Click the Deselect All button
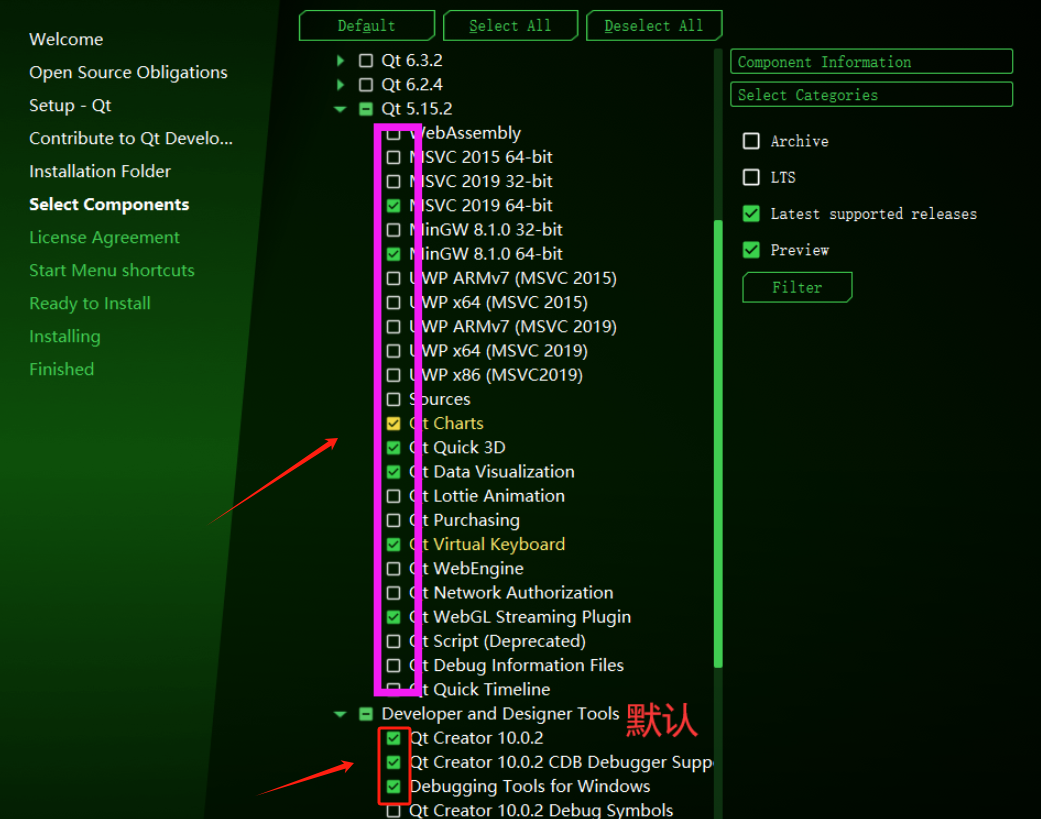Viewport: 1041px width, 819px height. pyautogui.click(x=654, y=25)
